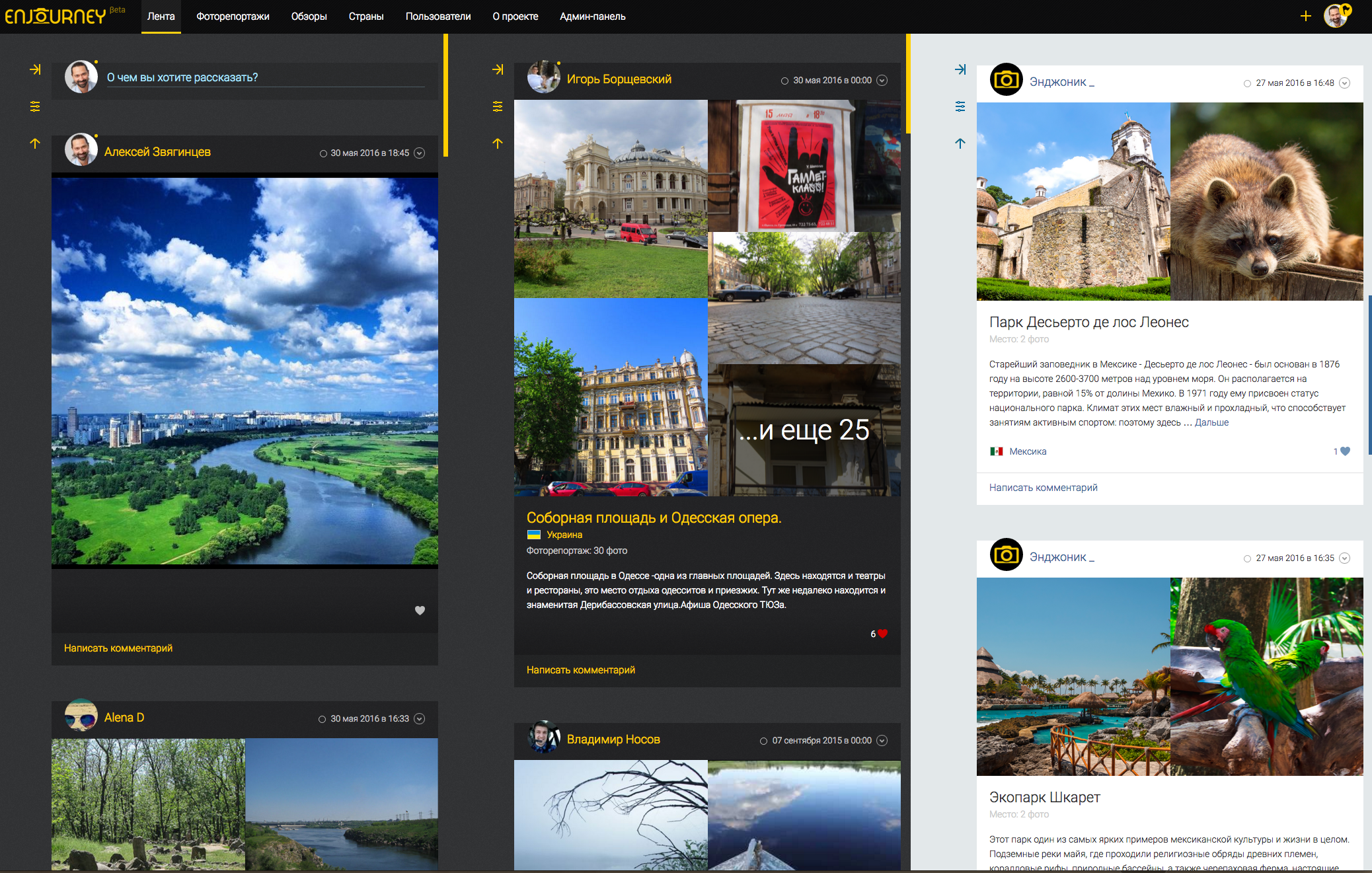Click Написать комментарий under Соборная площадь post
The image size is (1372, 873).
tap(581, 670)
